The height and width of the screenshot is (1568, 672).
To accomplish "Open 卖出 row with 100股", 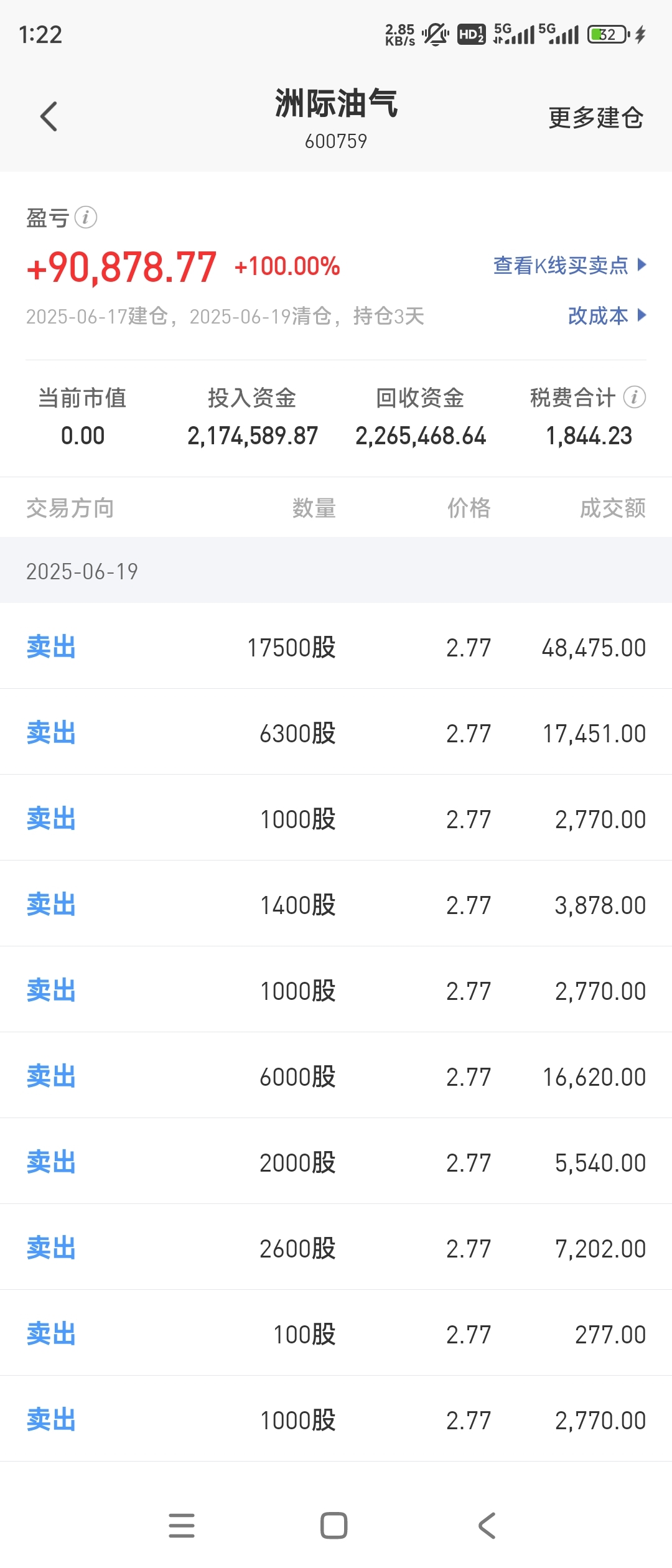I will click(x=336, y=1333).
